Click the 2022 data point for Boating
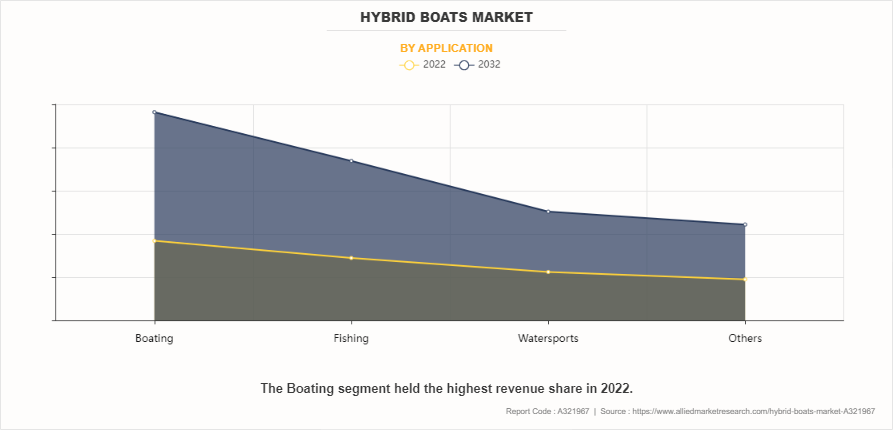 point(154,241)
